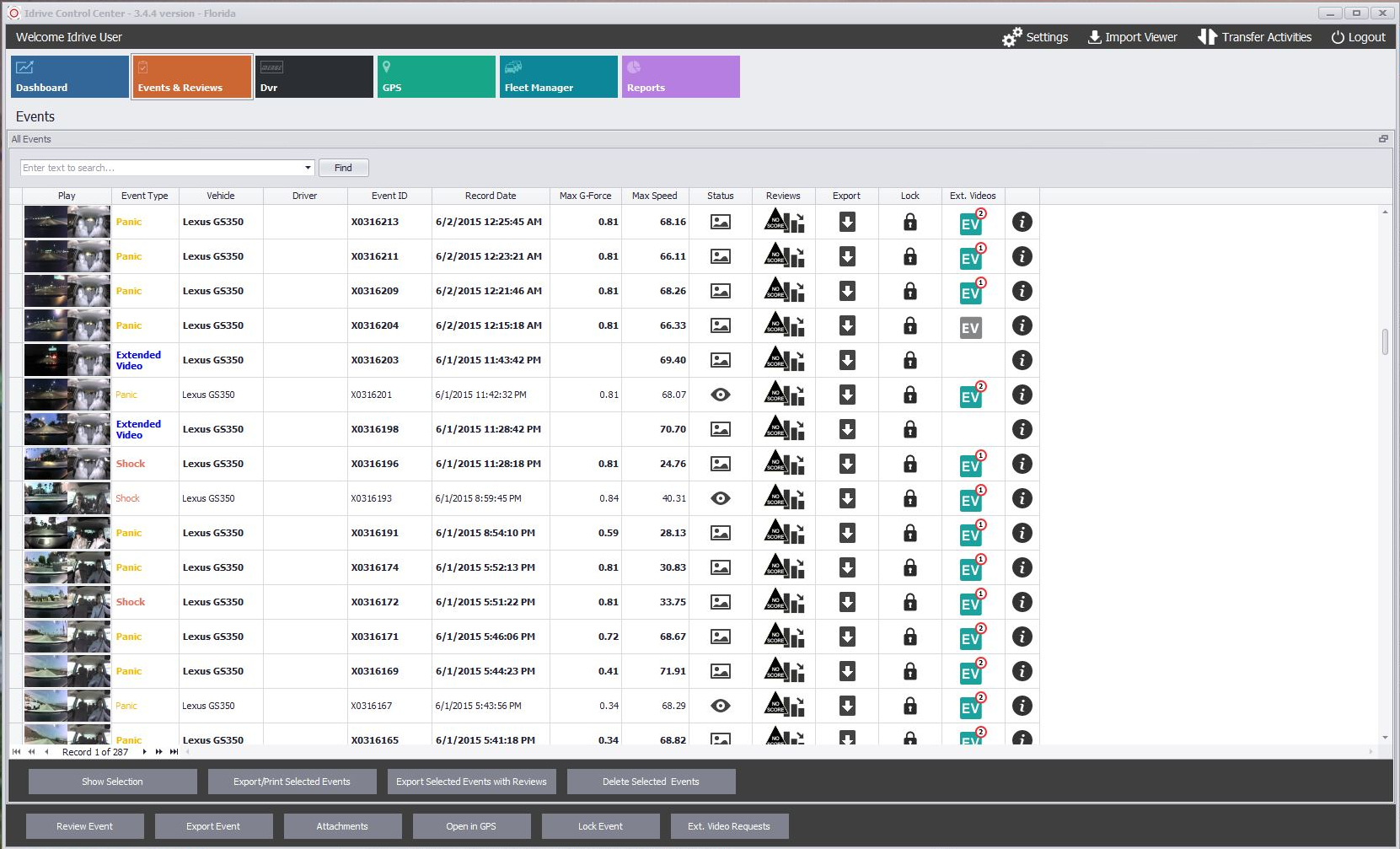Restore the All Events panel window

click(x=1383, y=139)
